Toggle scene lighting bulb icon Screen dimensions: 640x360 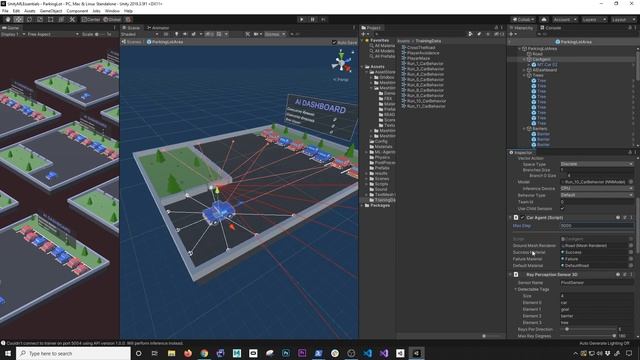tap(176, 34)
